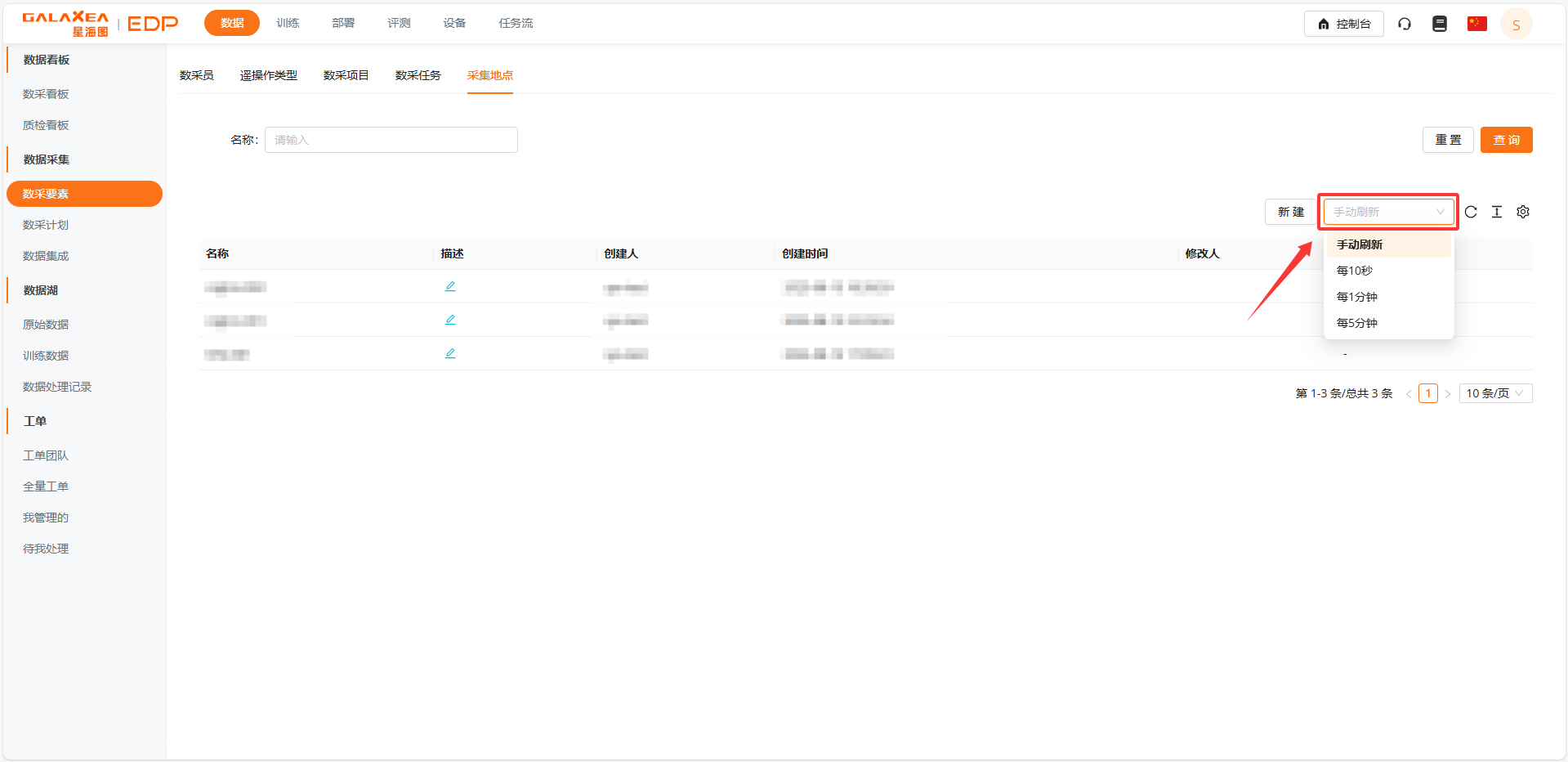Click the edit pencil in the first row
Screen dimensions: 1568x762
(x=450, y=286)
